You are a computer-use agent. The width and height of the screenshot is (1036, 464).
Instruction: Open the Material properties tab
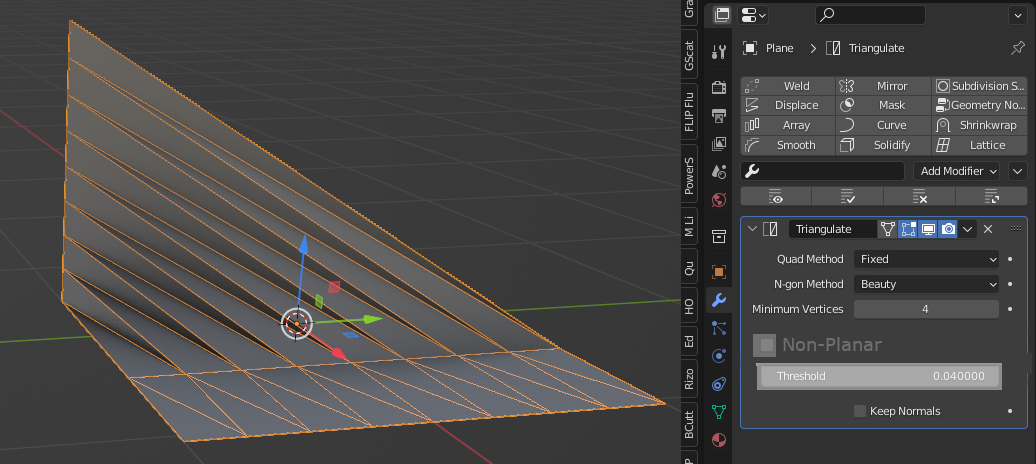(719, 440)
